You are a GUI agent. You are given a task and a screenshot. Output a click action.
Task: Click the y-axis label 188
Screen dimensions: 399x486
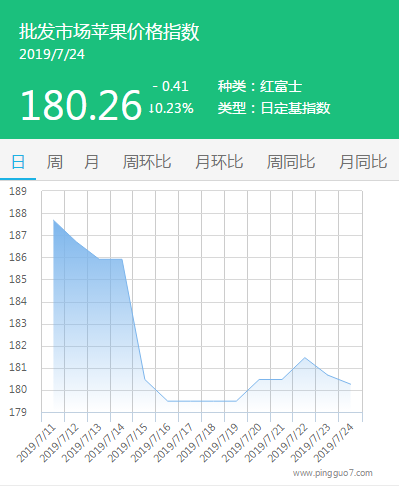click(18, 213)
